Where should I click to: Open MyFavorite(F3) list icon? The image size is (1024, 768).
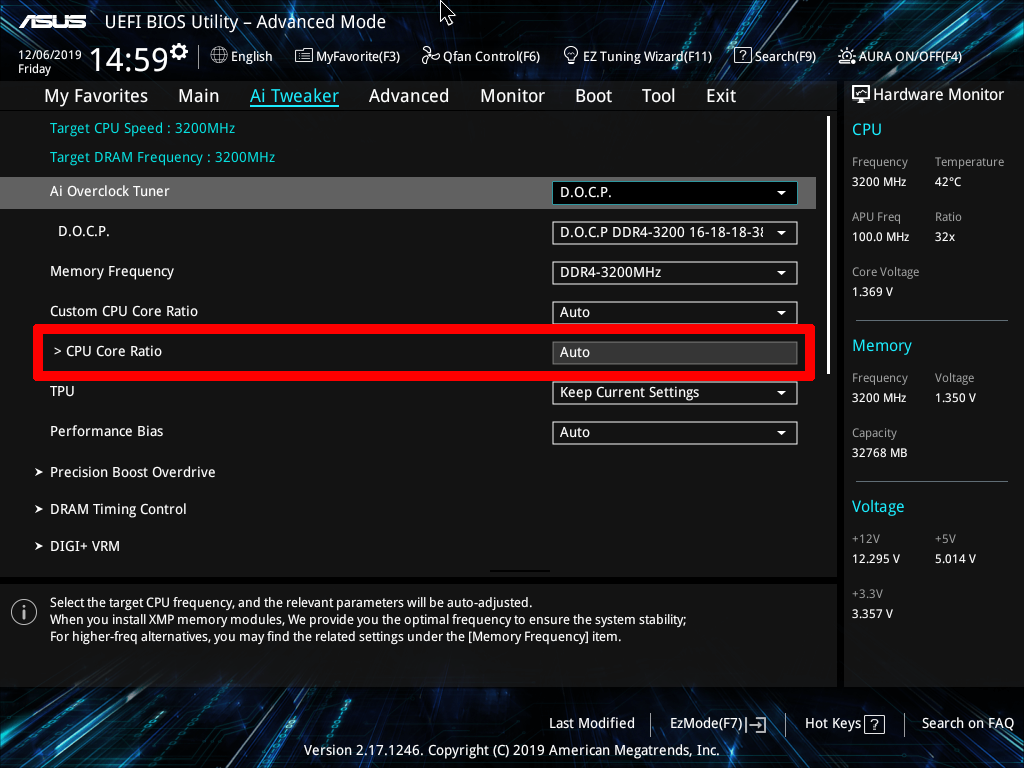tap(303, 56)
